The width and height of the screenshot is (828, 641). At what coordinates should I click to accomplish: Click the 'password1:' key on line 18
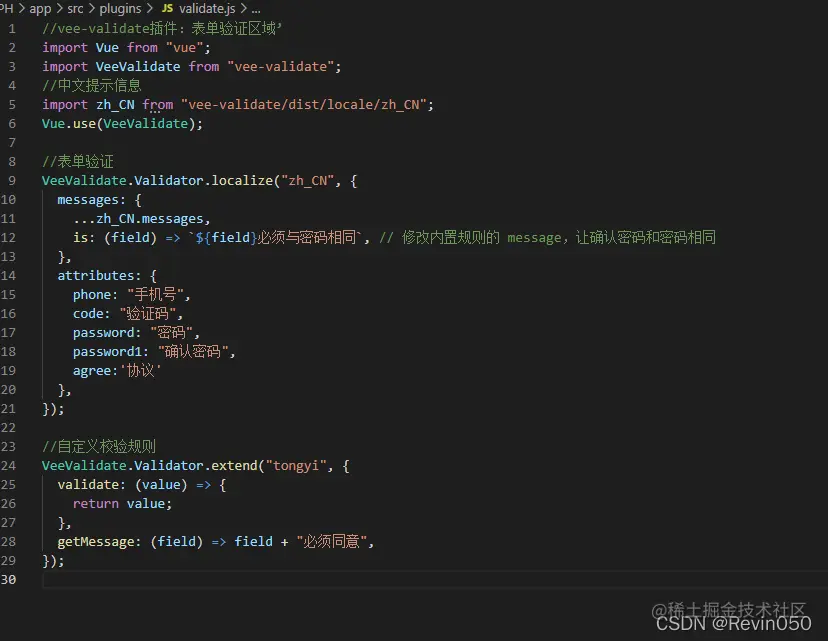coord(111,352)
